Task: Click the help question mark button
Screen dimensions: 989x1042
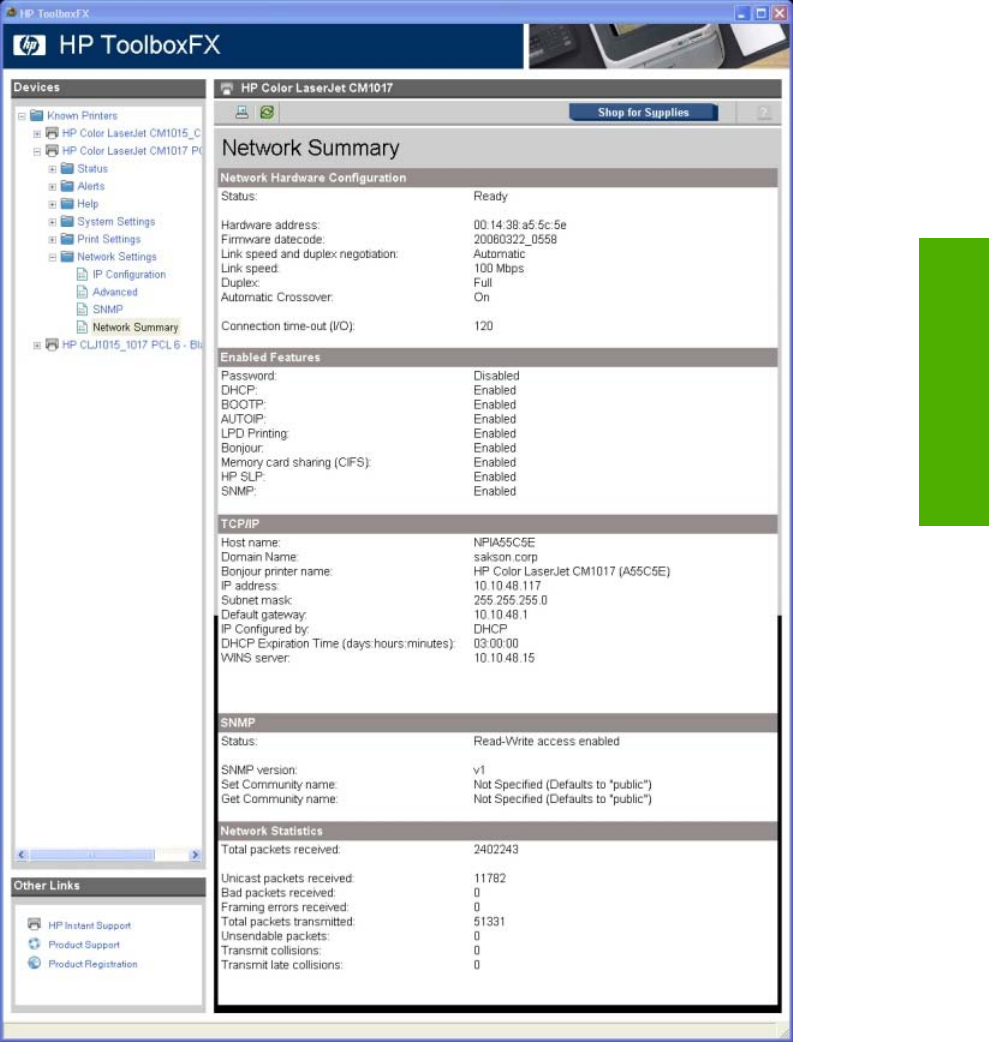Action: click(x=764, y=113)
